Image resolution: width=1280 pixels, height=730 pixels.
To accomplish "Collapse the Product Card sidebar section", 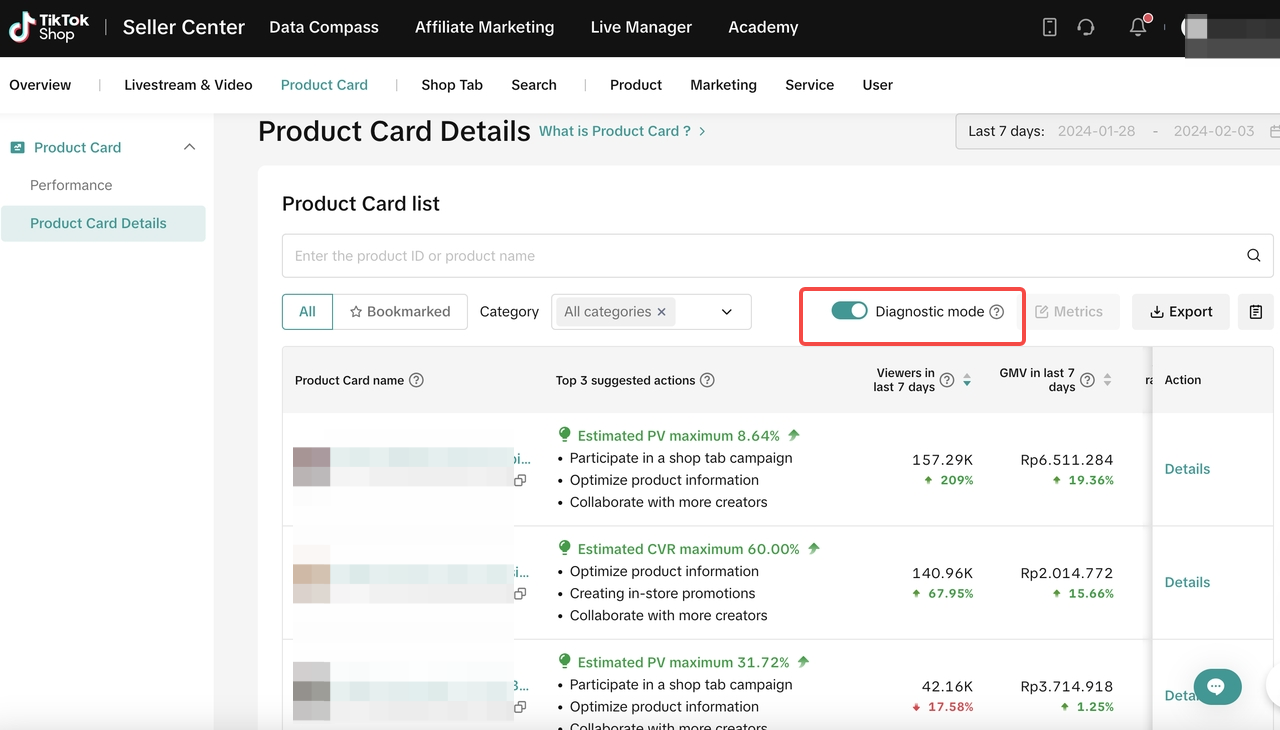I will pos(189,147).
